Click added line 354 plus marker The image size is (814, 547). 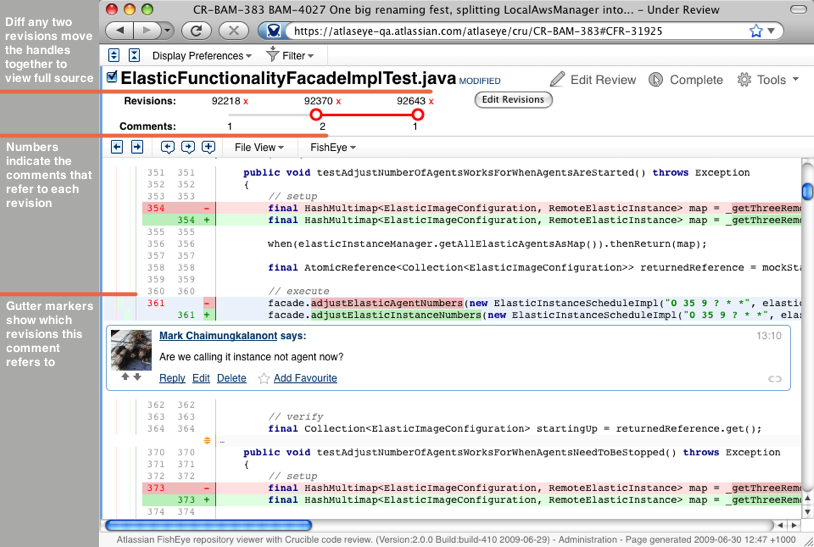(x=207, y=220)
